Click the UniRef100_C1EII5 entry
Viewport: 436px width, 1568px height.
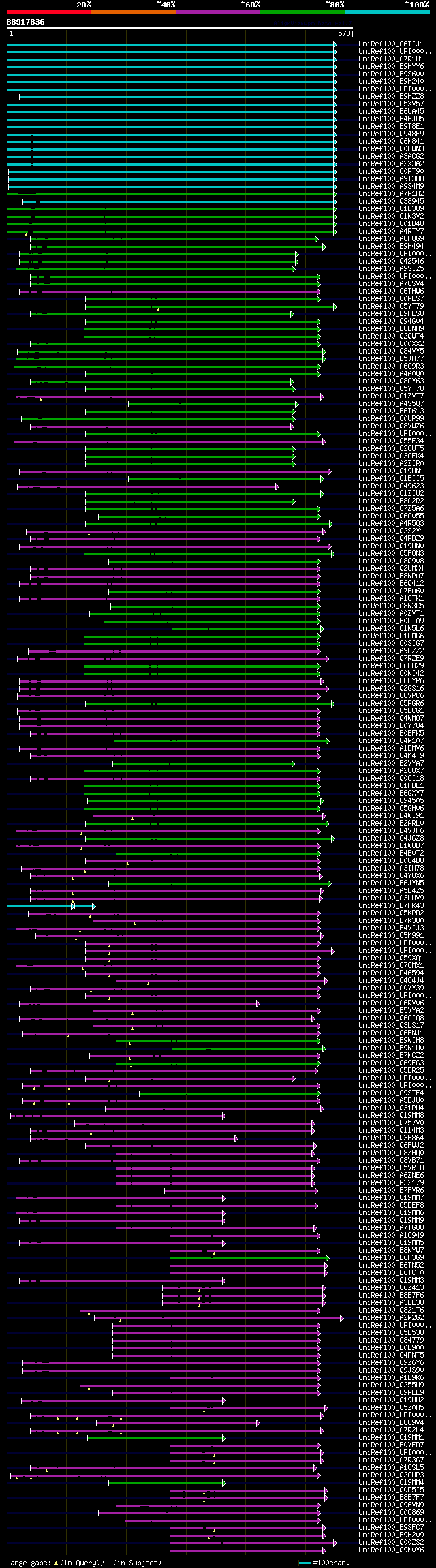391,479
